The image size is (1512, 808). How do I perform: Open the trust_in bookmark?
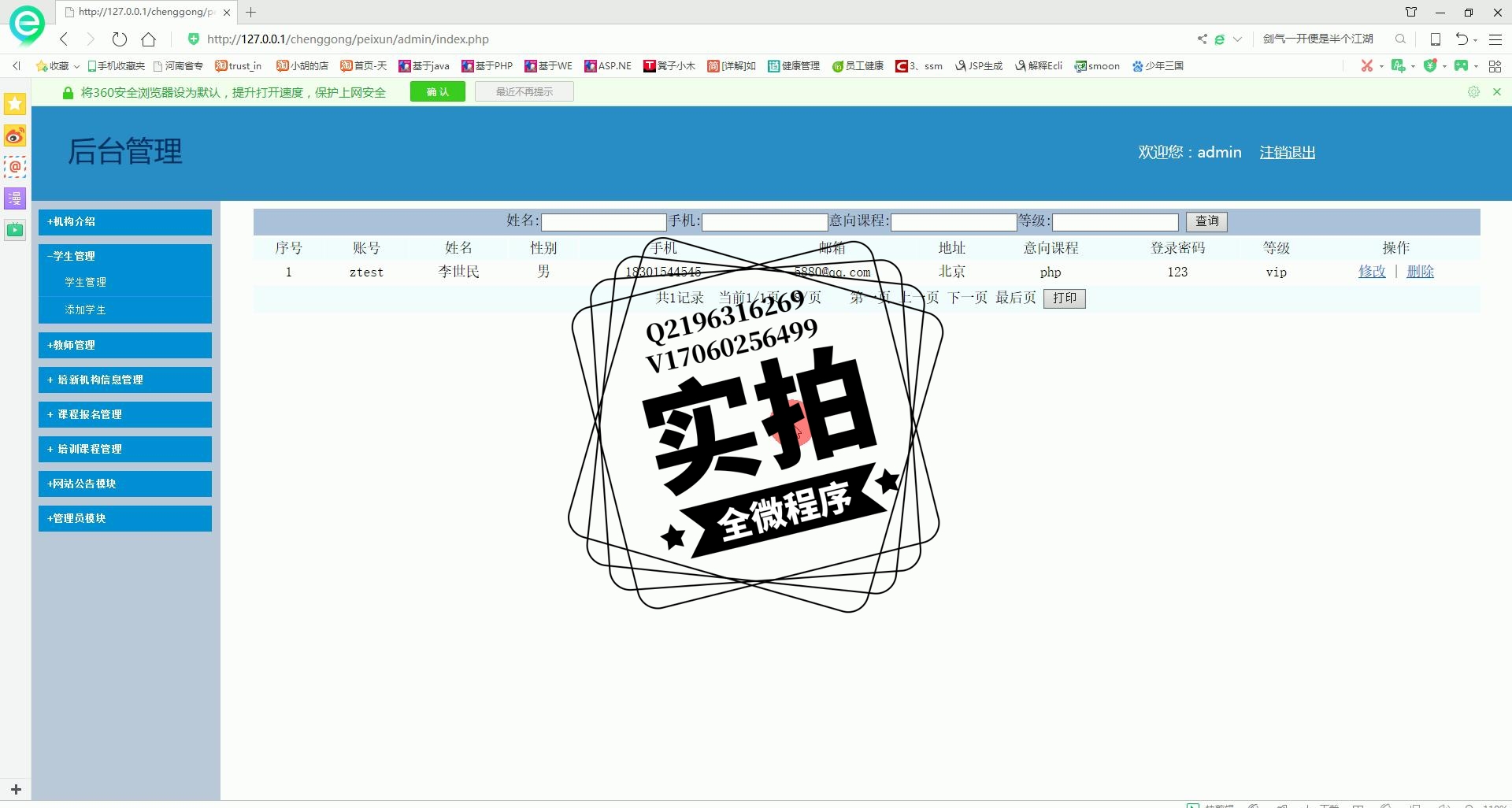tap(239, 65)
